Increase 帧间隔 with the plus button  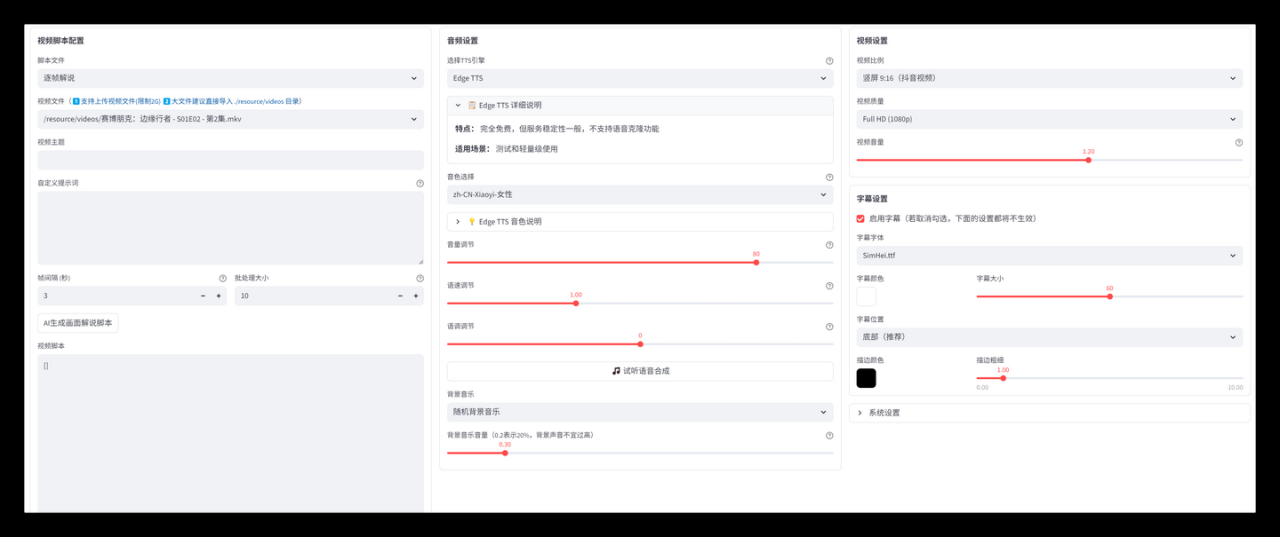click(218, 296)
